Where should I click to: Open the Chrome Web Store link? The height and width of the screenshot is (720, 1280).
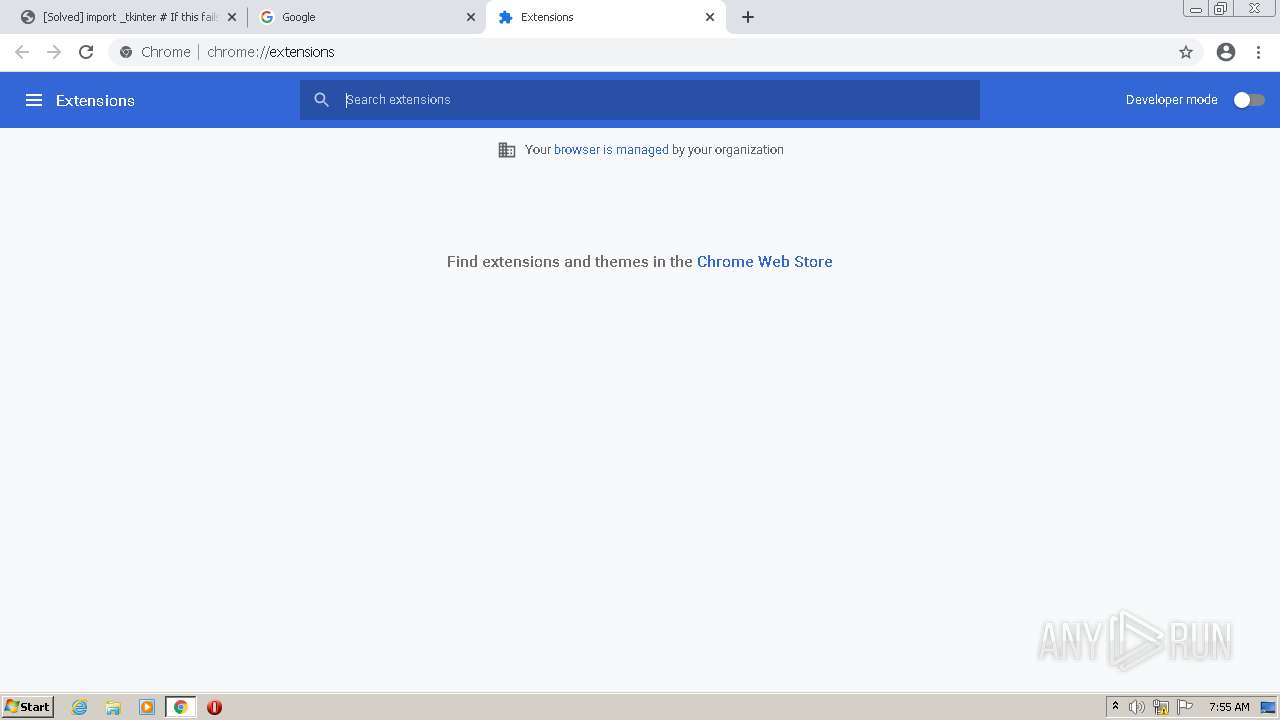pyautogui.click(x=764, y=261)
